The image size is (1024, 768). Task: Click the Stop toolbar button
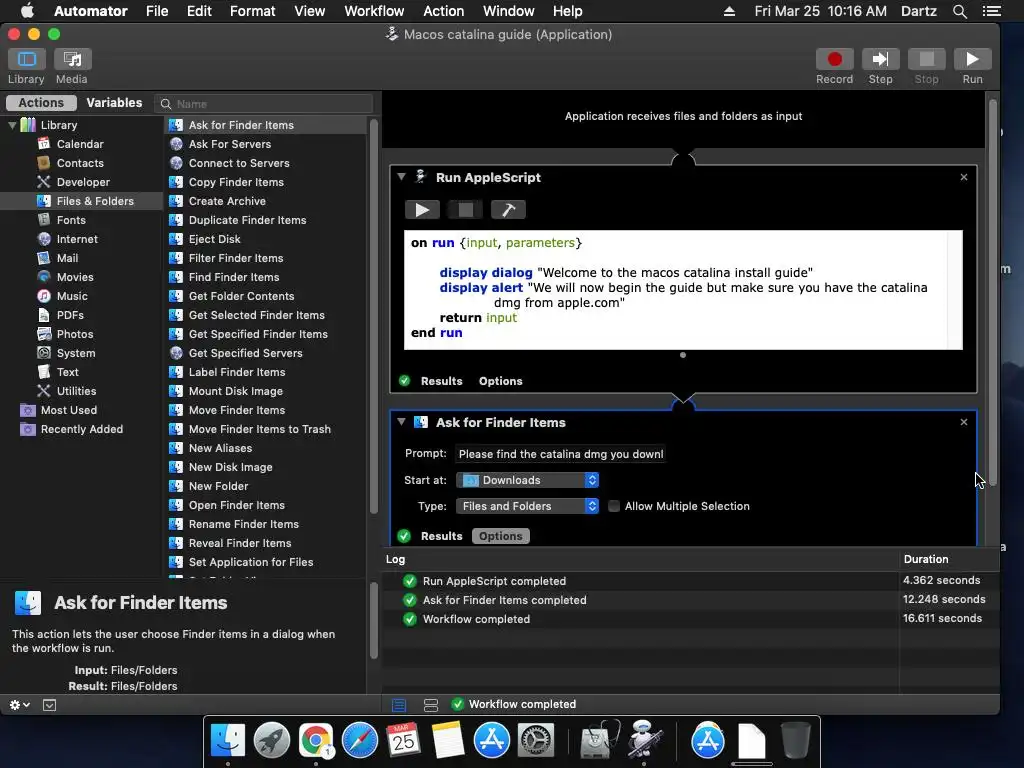point(926,59)
